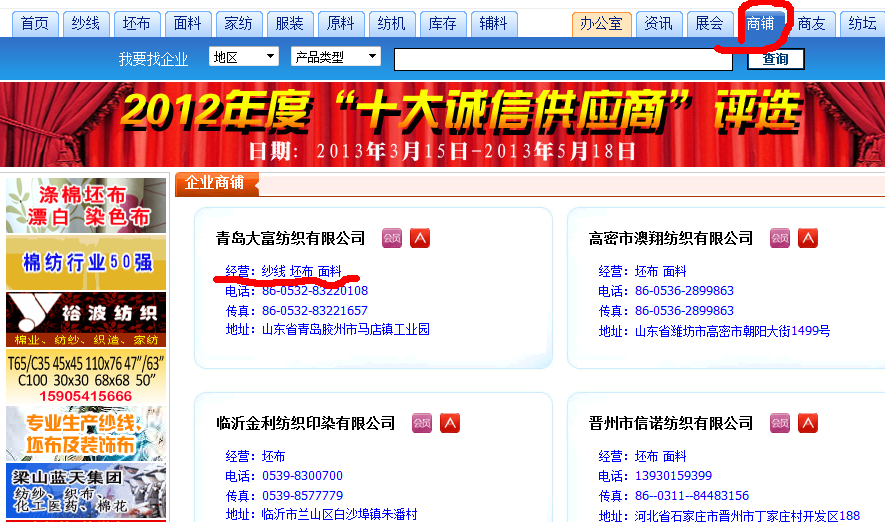Click the red A icon beside 临沂金利纺织印染有限公司
Image resolution: width=885 pixels, height=522 pixels.
(x=450, y=423)
